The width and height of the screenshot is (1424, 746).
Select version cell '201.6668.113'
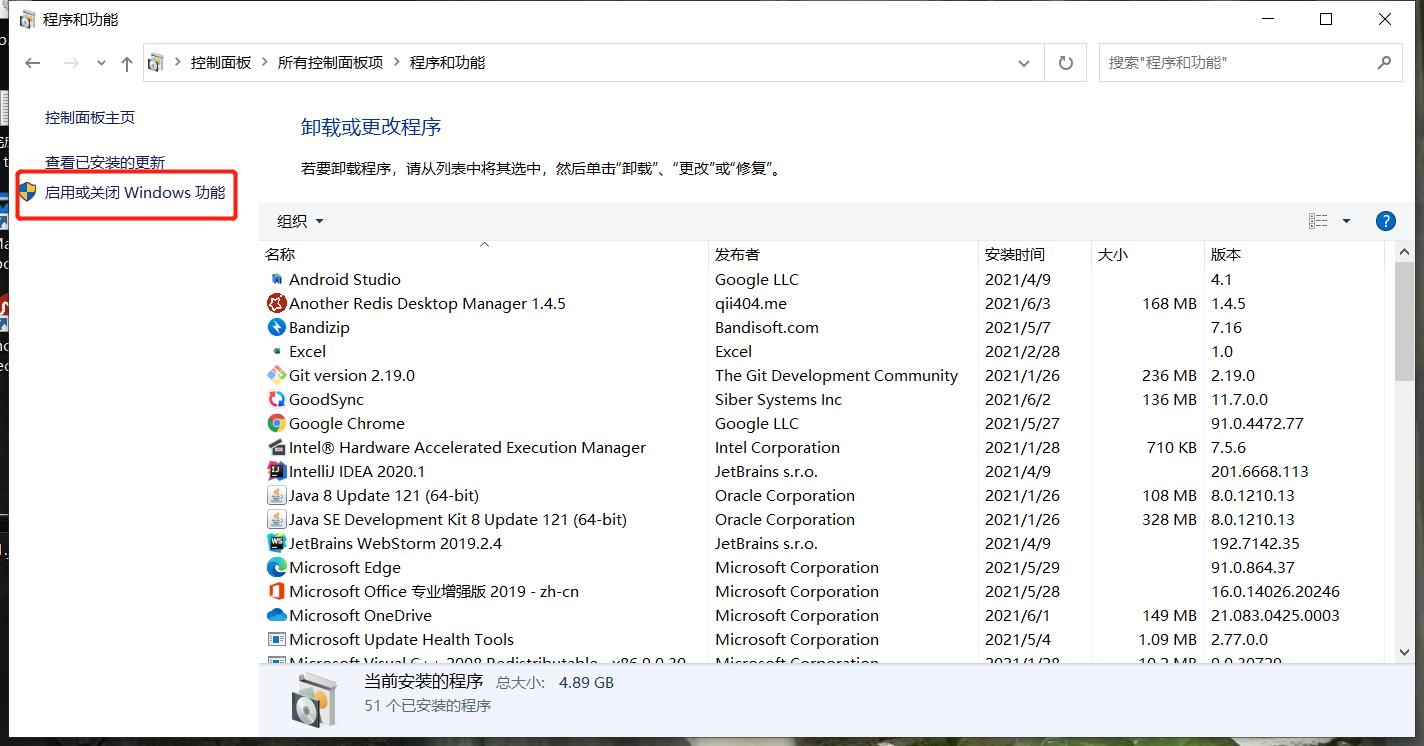pyautogui.click(x=1259, y=471)
